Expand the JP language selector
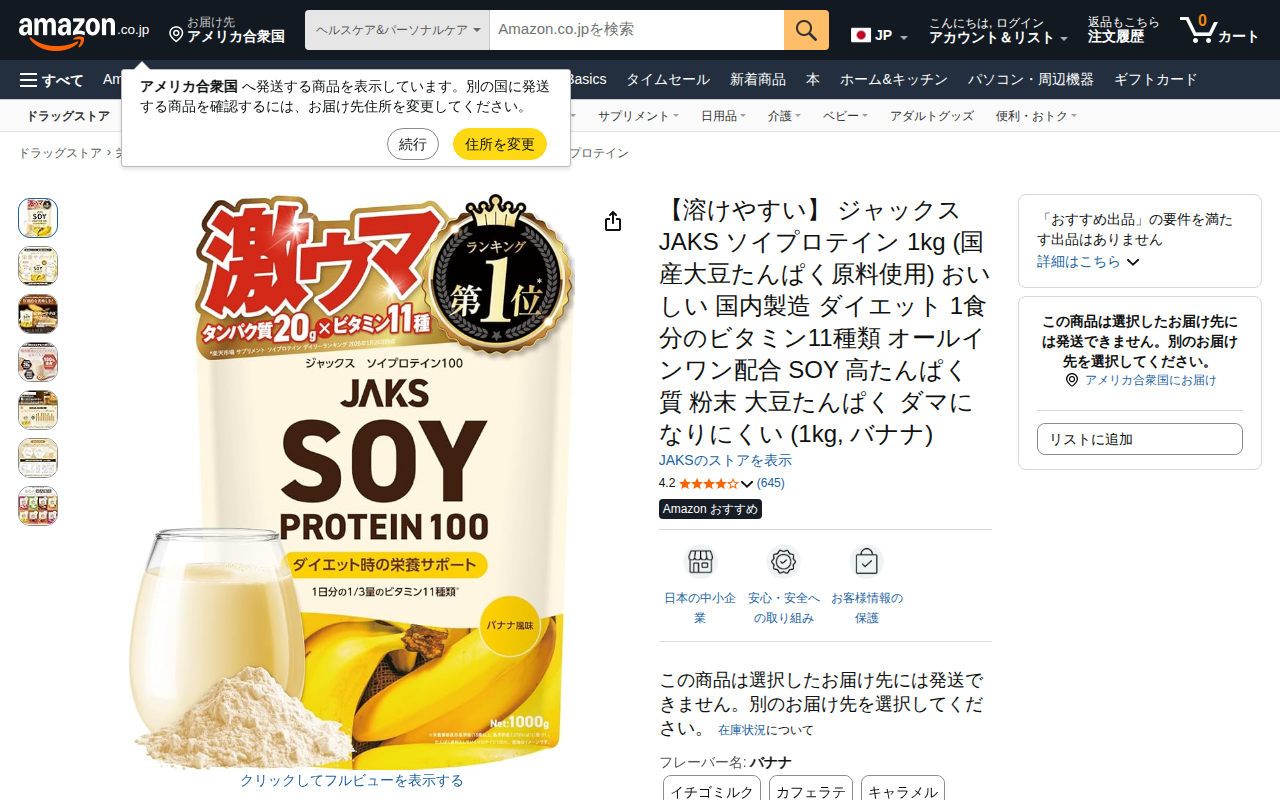1280x800 pixels. [x=880, y=36]
